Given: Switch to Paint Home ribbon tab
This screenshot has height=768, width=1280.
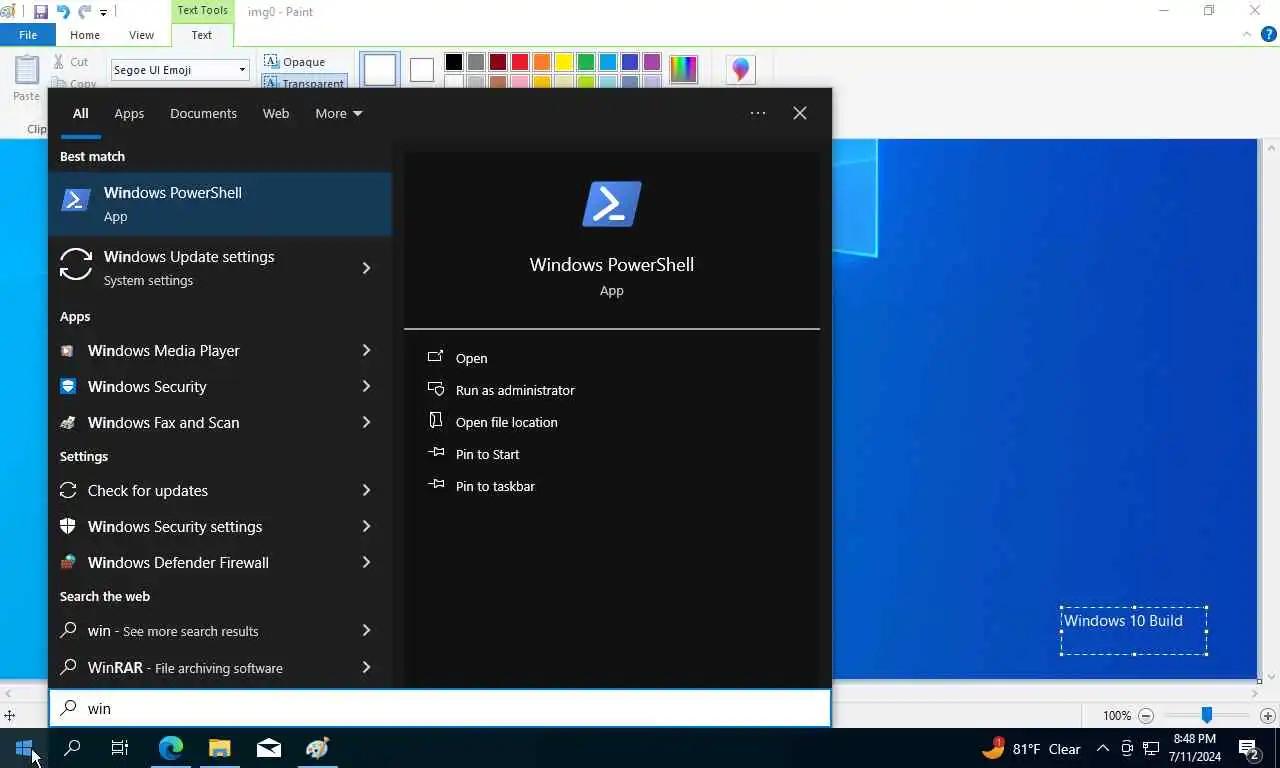Looking at the screenshot, I should click(x=85, y=35).
